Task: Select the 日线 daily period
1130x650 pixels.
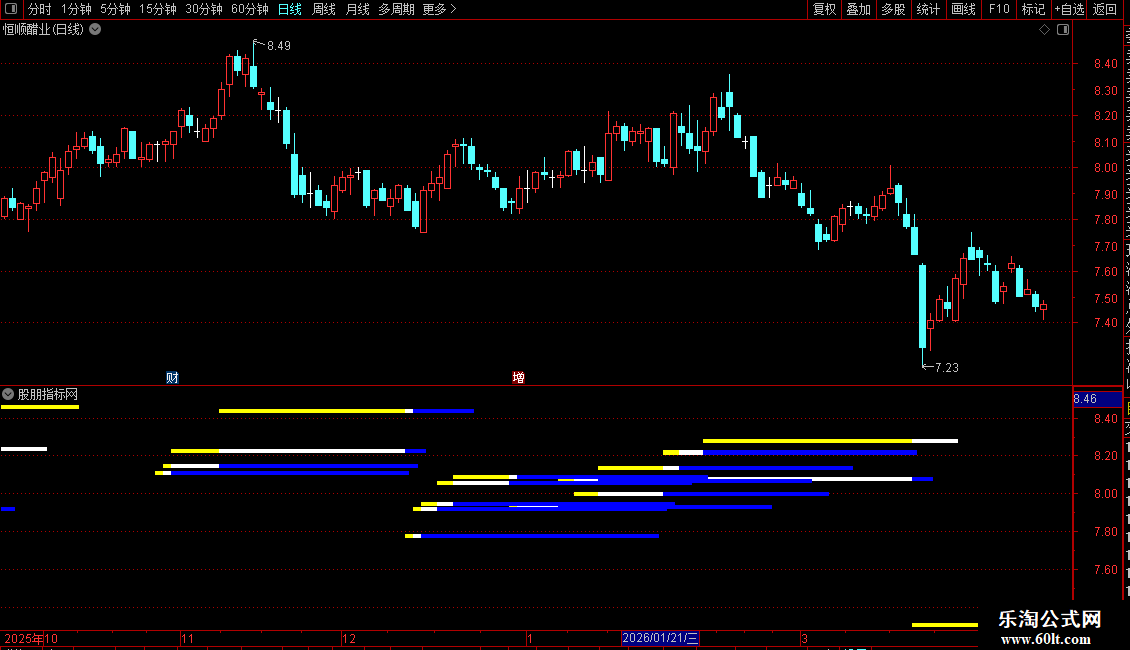Action: [290, 9]
